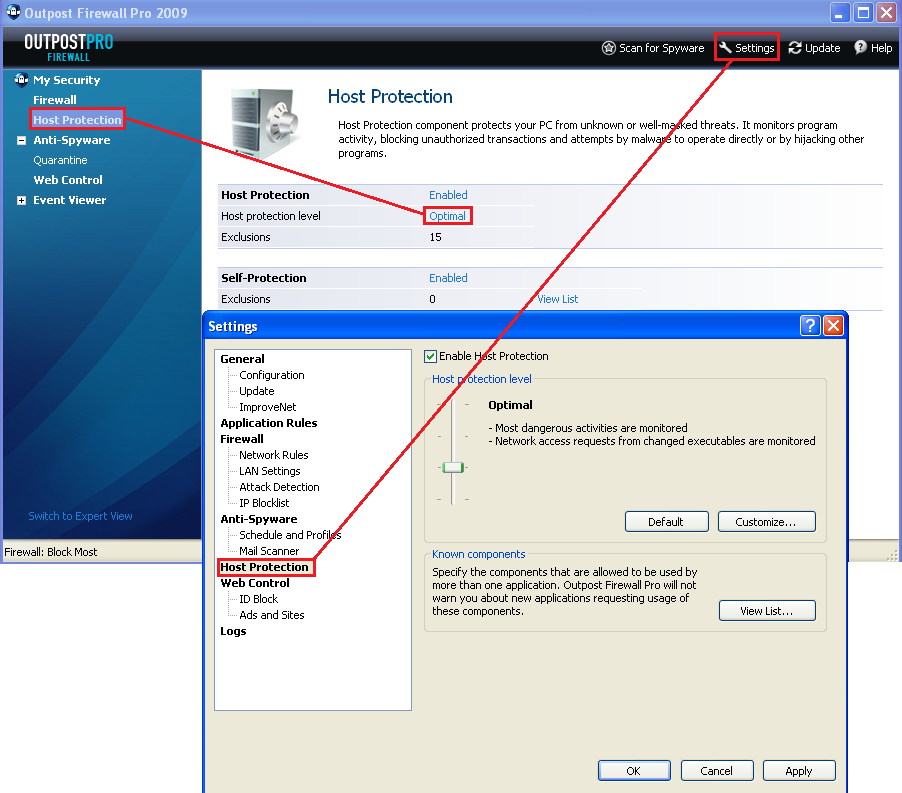Click the Default button
Image resolution: width=902 pixels, height=793 pixels.
[667, 522]
